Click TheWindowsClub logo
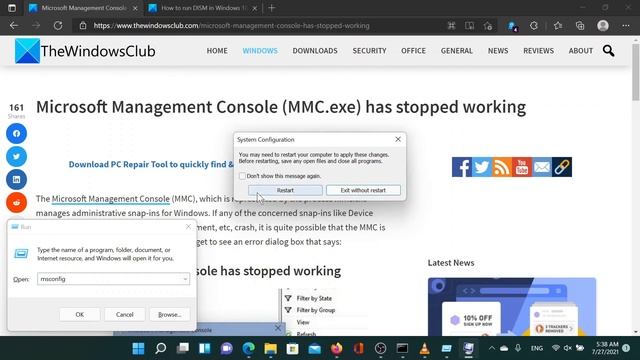 click(85, 51)
